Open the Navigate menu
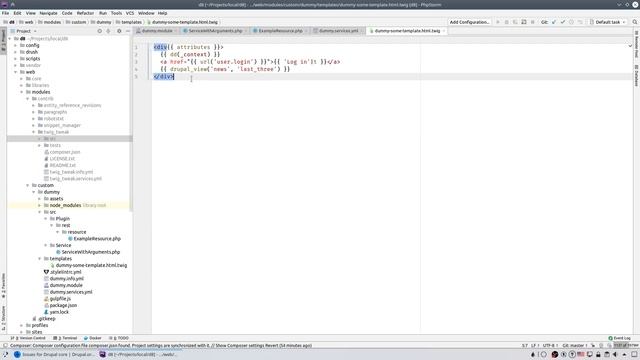 pos(48,13)
